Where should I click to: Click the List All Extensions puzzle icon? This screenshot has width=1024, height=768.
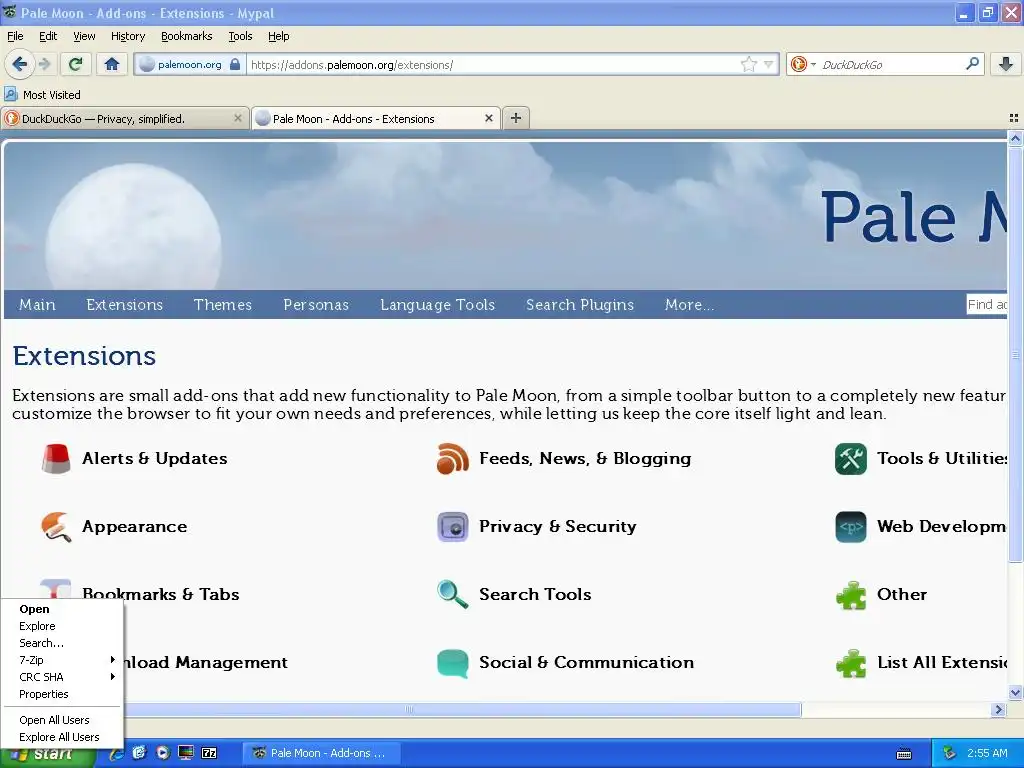click(x=851, y=662)
